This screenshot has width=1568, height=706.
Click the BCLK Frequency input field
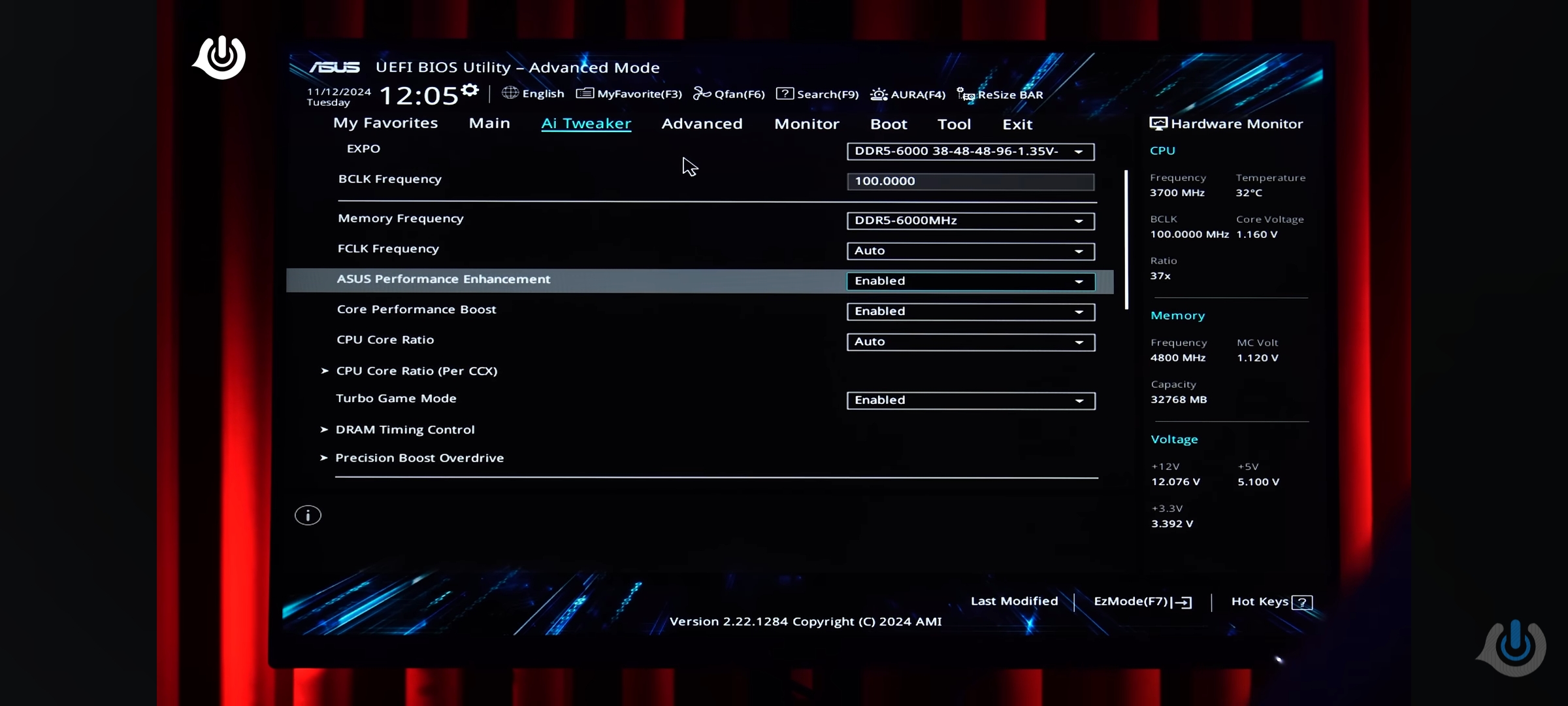(x=971, y=181)
